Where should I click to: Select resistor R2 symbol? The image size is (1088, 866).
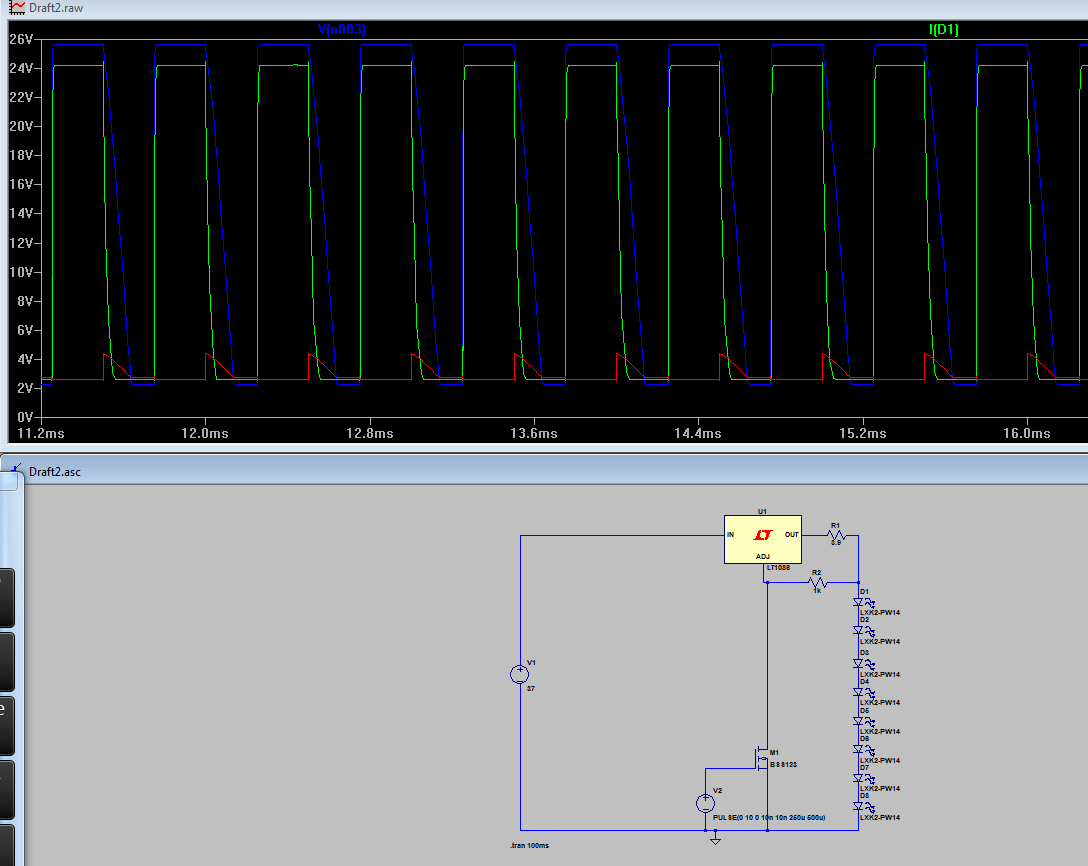coord(817,582)
